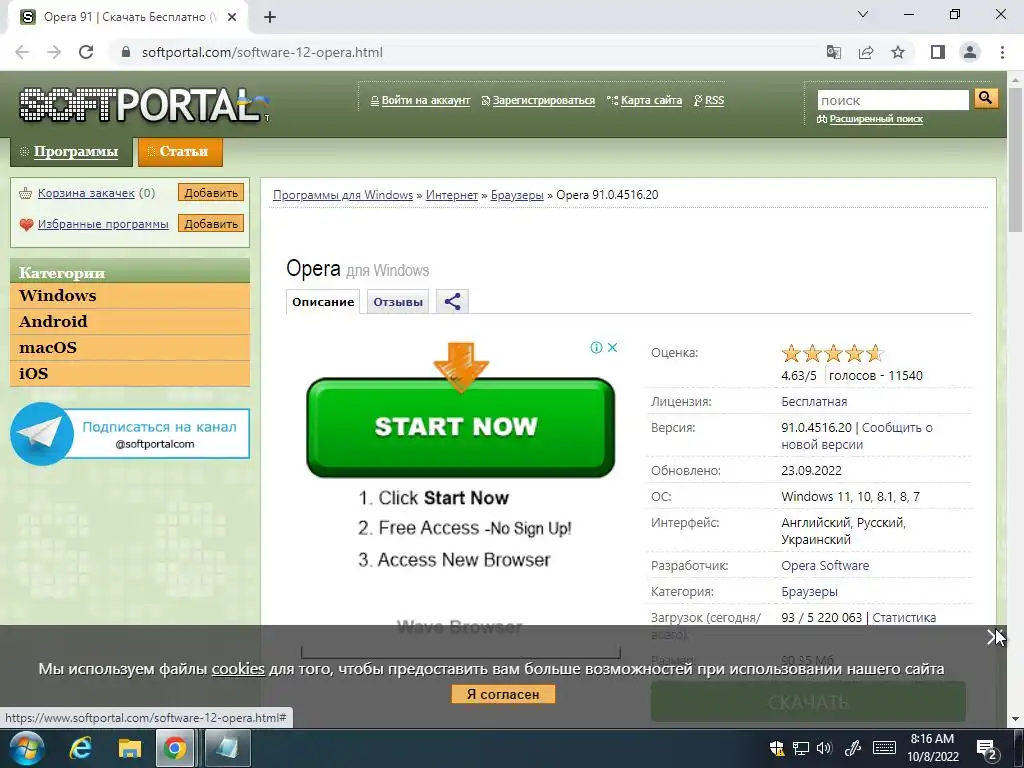This screenshot has height=768, width=1024.
Task: Open Программы для Windows breadcrumb
Action: [343, 195]
